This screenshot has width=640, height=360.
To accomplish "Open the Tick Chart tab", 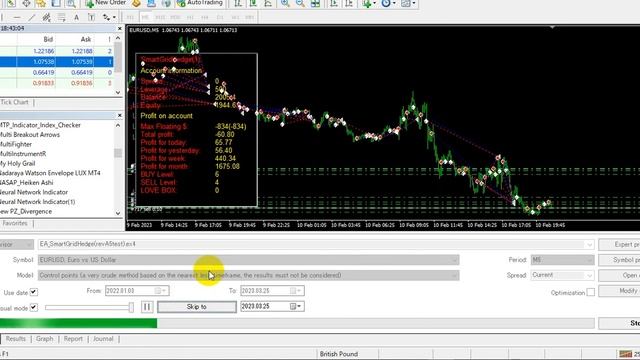I will (x=15, y=102).
